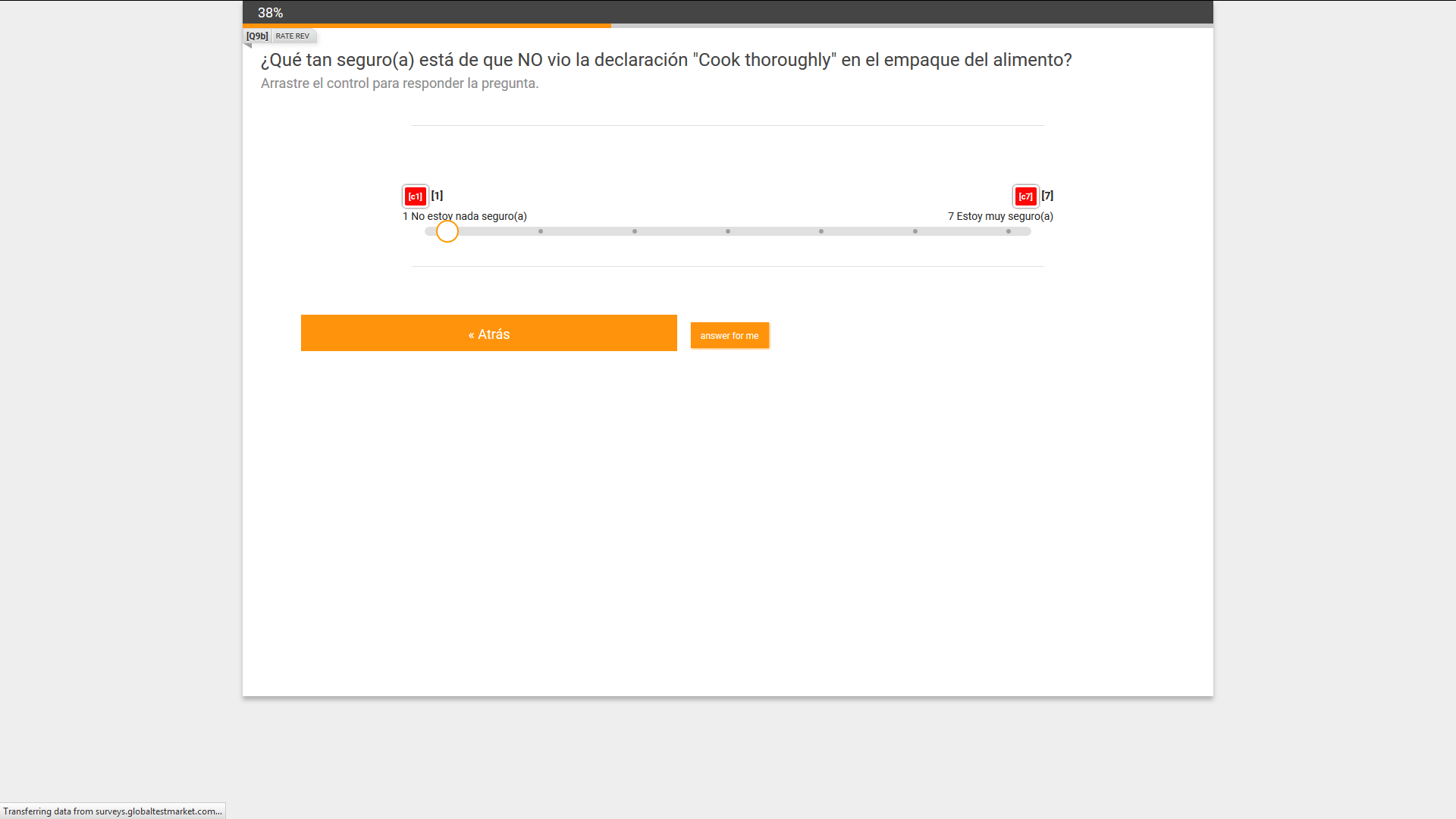Select the last dot on the slider
Screen dimensions: 1456x819
(x=1009, y=231)
